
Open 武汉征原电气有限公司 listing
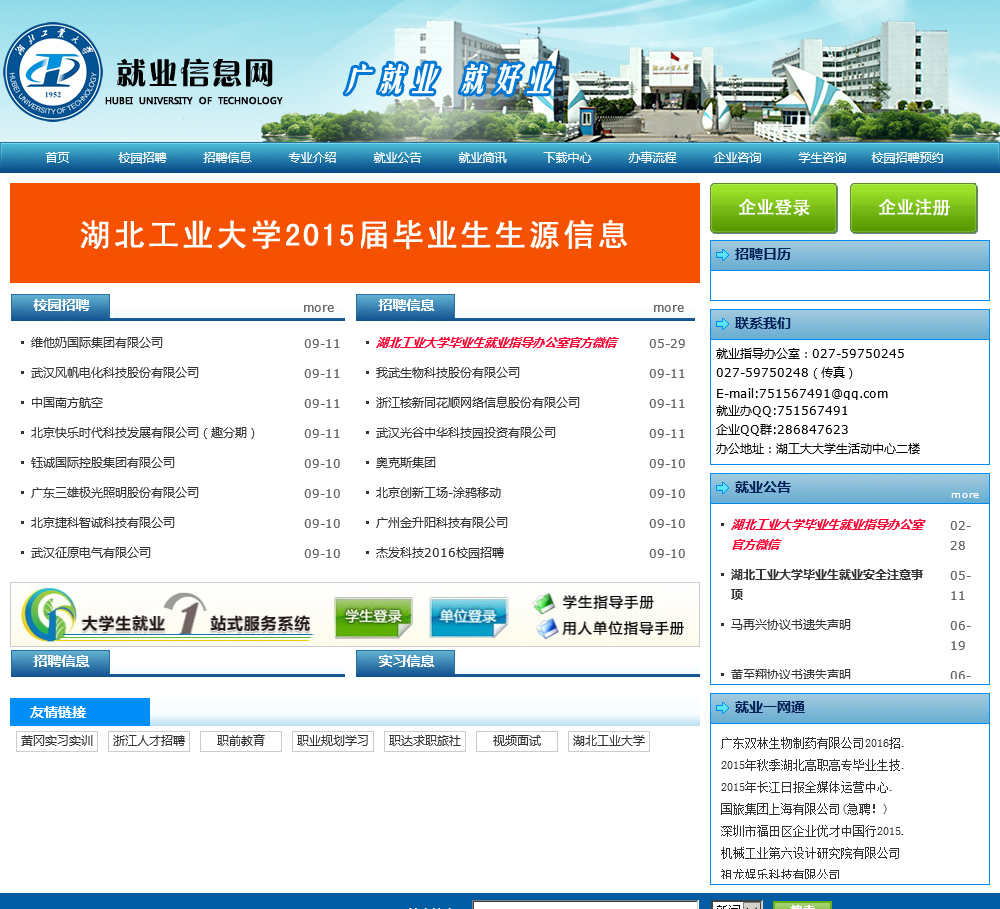tap(91, 552)
